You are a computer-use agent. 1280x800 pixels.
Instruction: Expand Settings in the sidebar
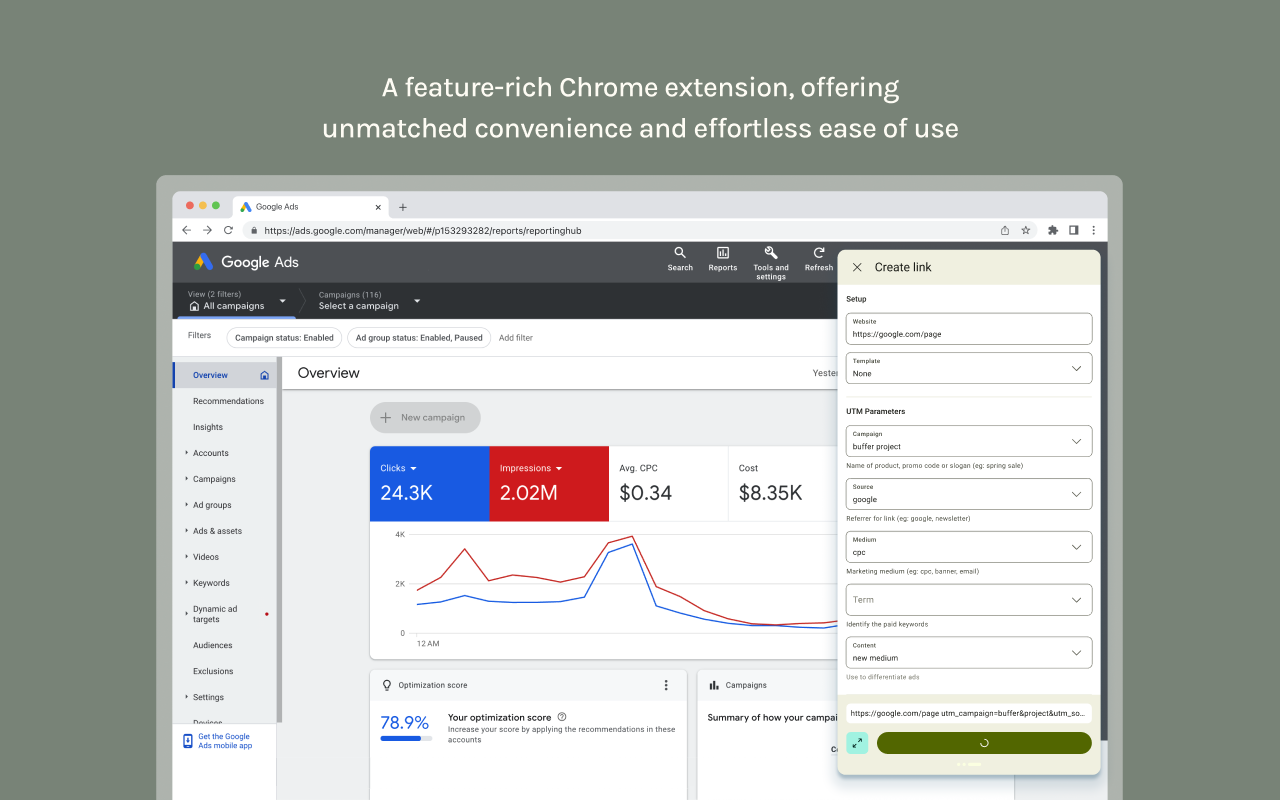tap(187, 697)
